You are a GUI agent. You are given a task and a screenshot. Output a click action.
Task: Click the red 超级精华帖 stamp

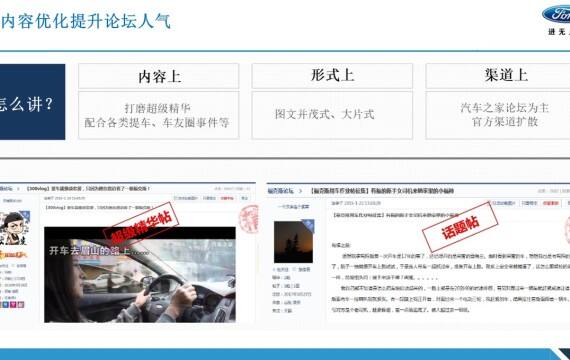click(x=141, y=225)
